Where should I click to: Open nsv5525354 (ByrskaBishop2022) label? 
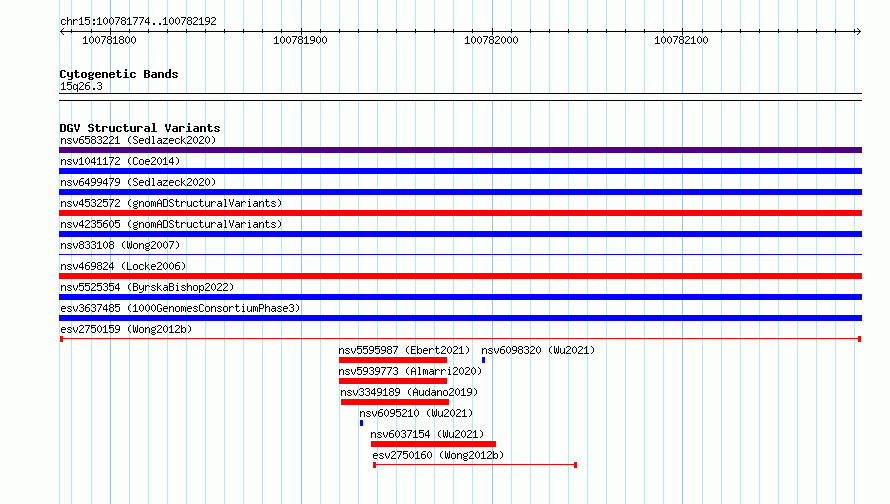(147, 287)
